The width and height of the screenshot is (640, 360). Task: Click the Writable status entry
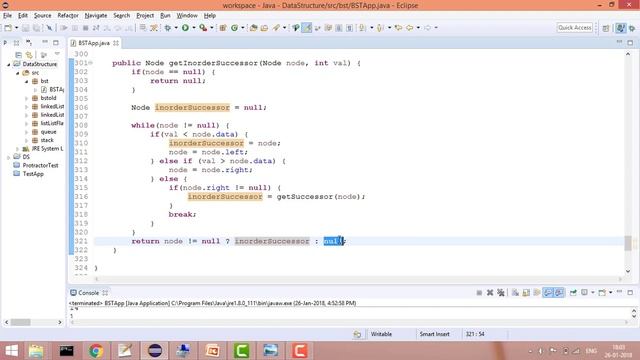coord(381,334)
